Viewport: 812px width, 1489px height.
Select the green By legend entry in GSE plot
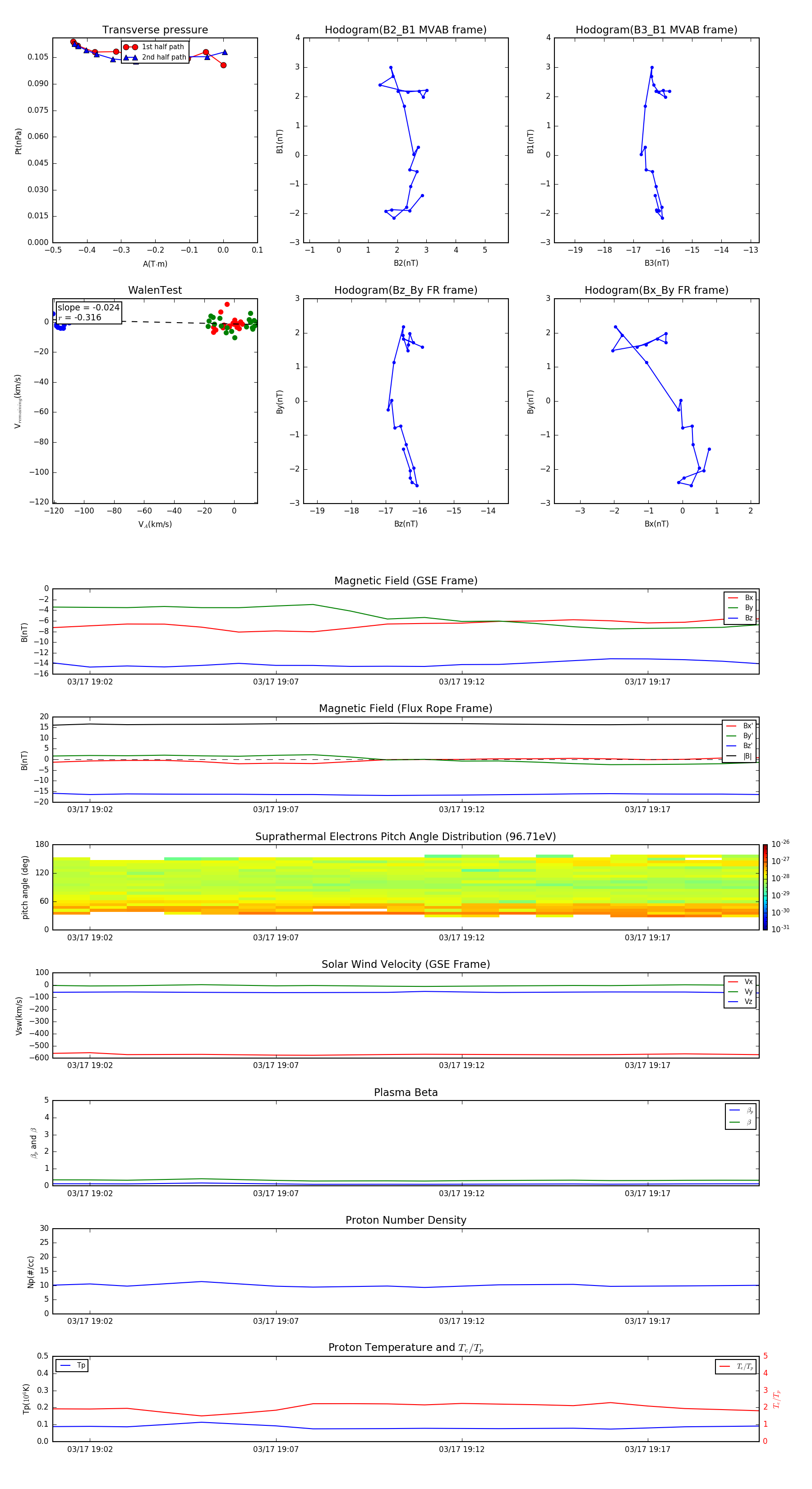click(x=740, y=607)
